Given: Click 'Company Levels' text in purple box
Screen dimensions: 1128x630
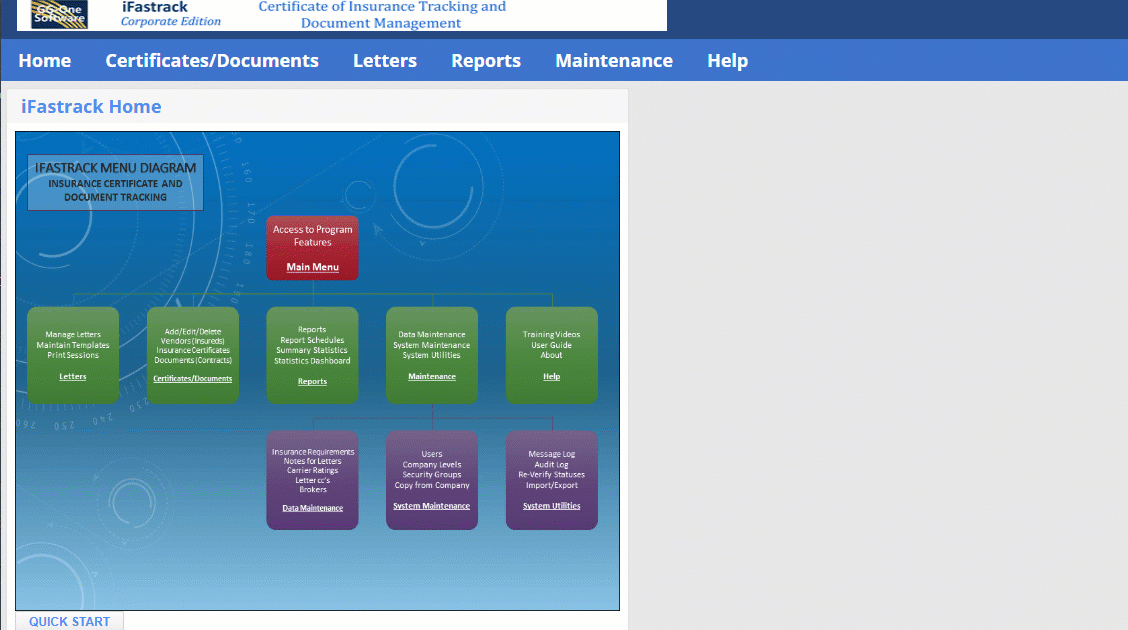Looking at the screenshot, I should 432,465.
